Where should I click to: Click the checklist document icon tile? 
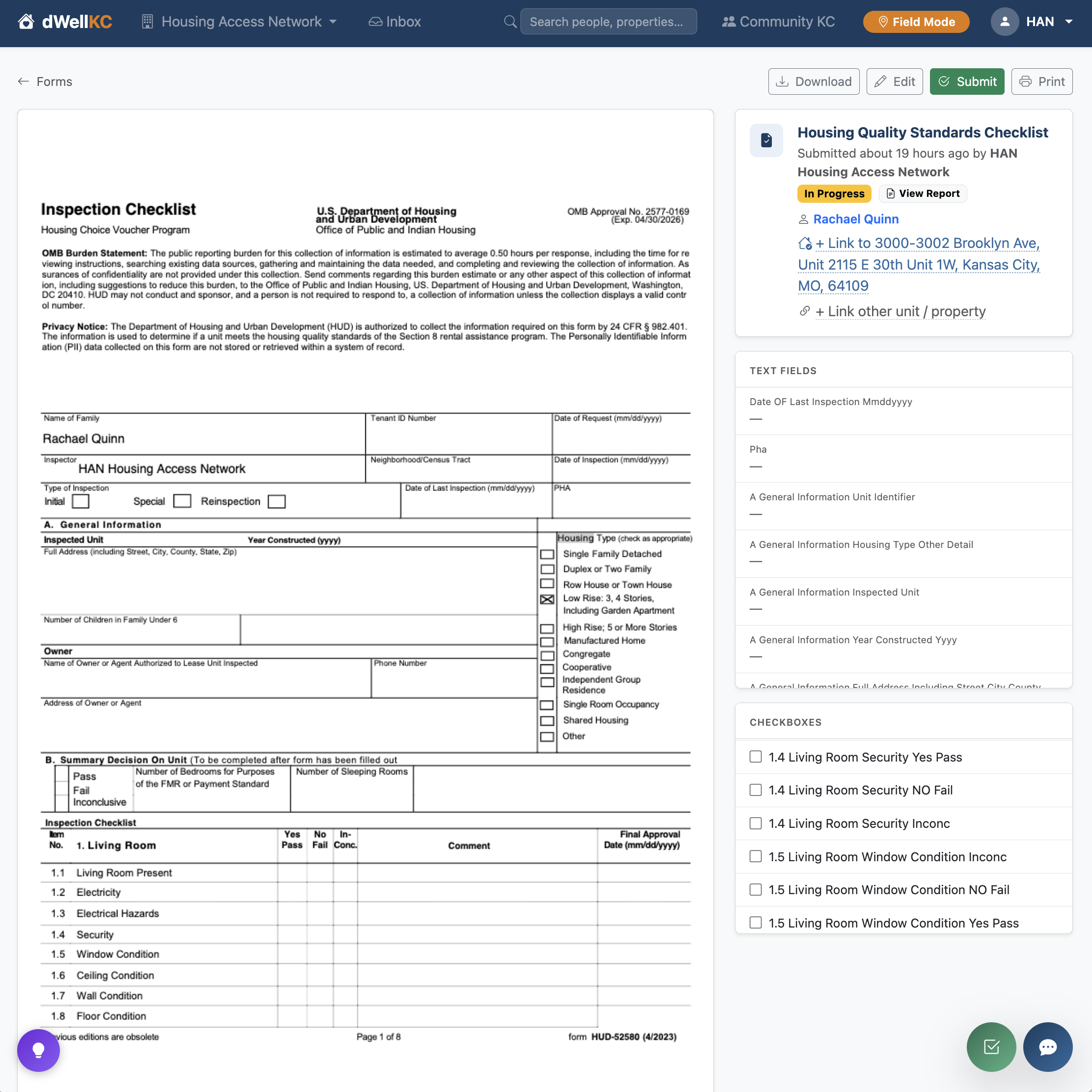click(x=766, y=140)
